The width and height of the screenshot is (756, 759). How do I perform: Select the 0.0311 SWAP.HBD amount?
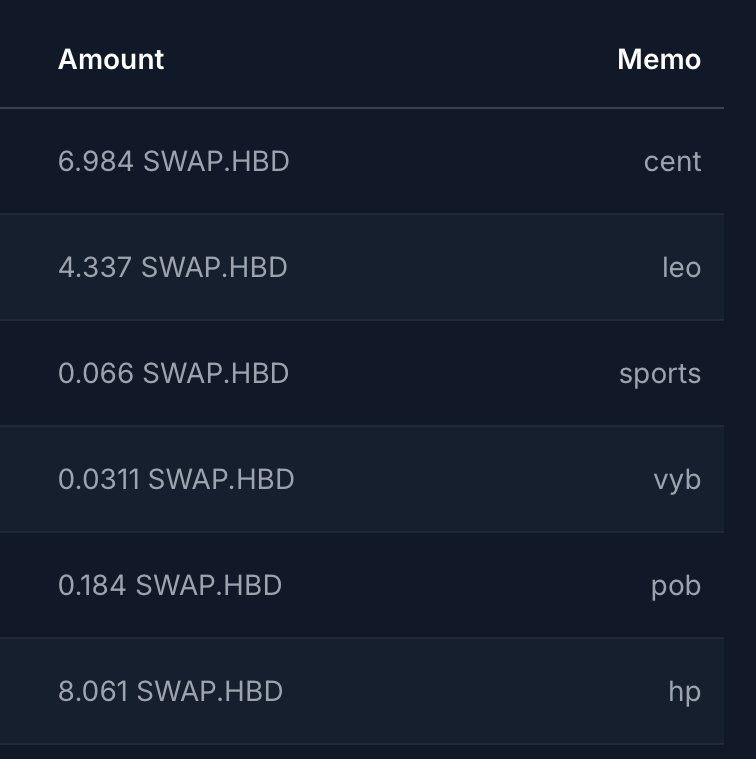point(176,479)
